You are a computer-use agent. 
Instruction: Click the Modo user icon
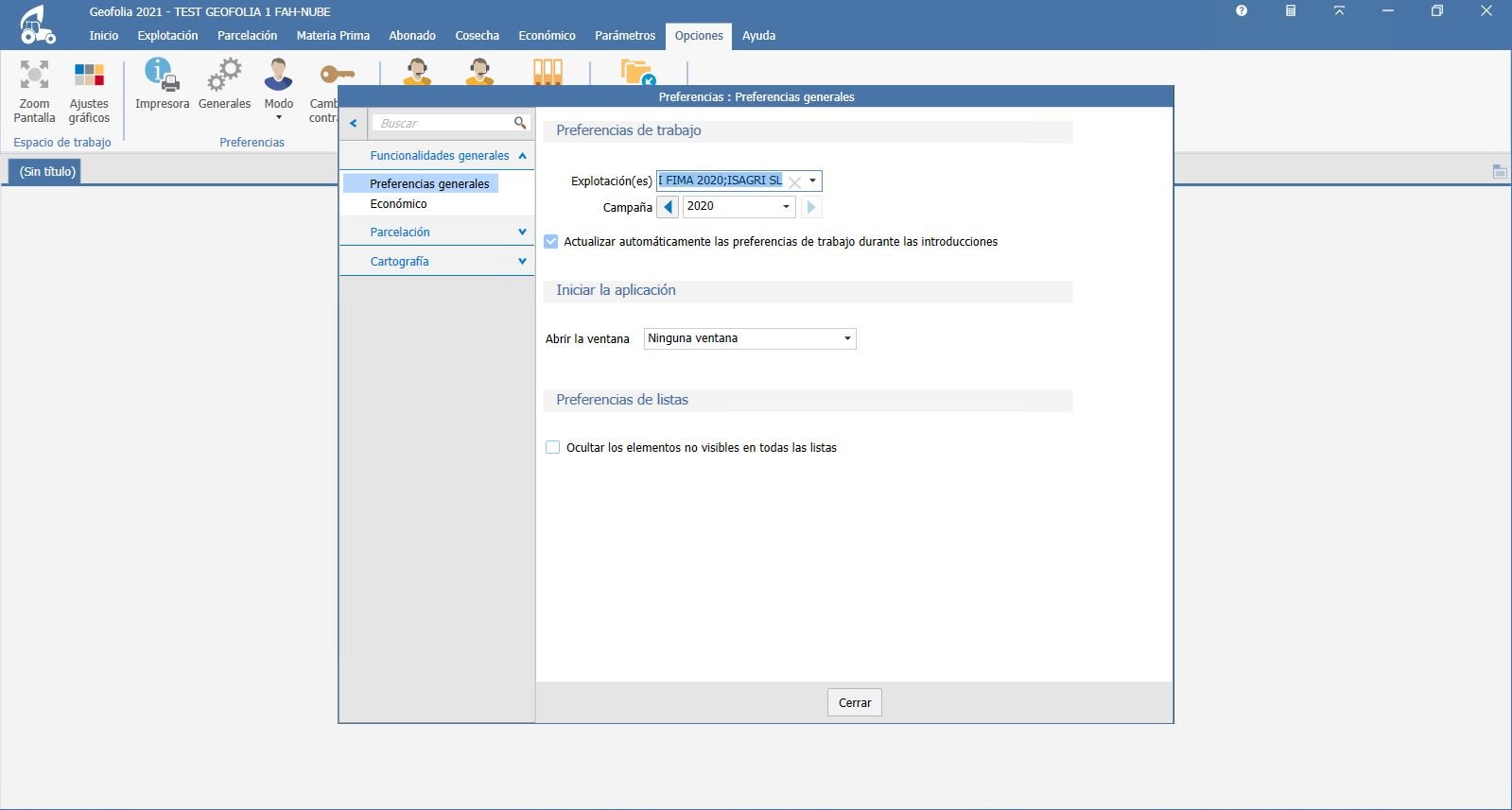(278, 74)
